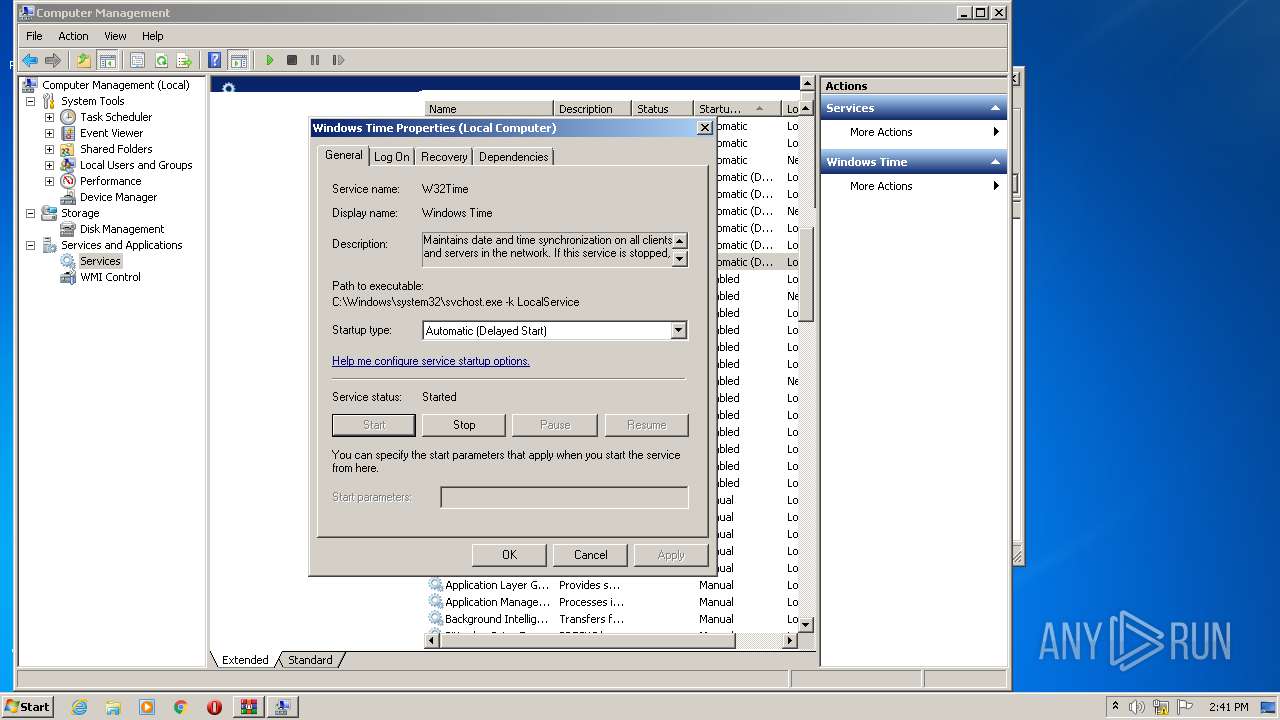Toggle Show/Hide Console Tree toolbar icon

coord(107,60)
